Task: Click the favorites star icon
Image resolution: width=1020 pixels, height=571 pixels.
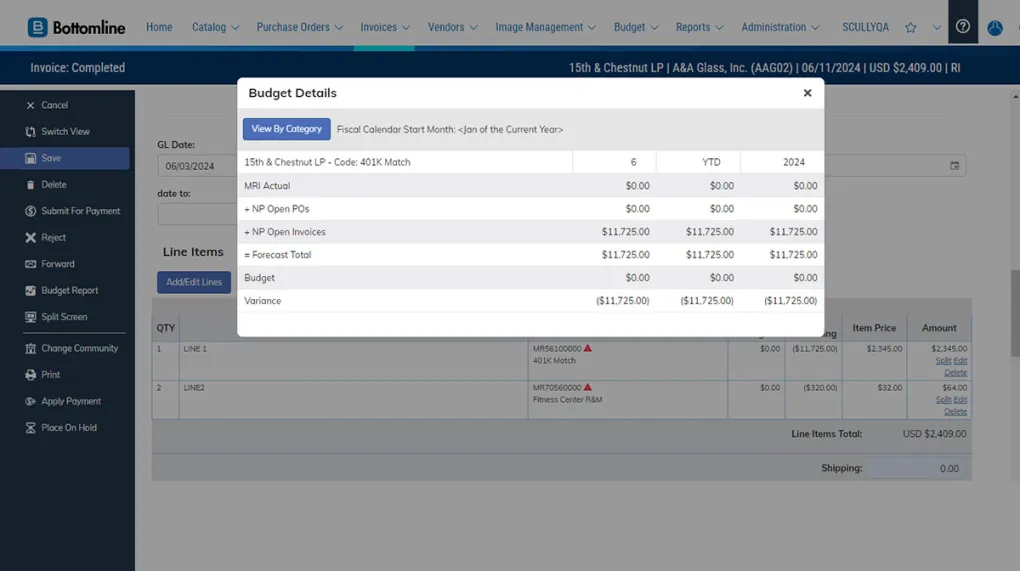Action: (x=910, y=28)
